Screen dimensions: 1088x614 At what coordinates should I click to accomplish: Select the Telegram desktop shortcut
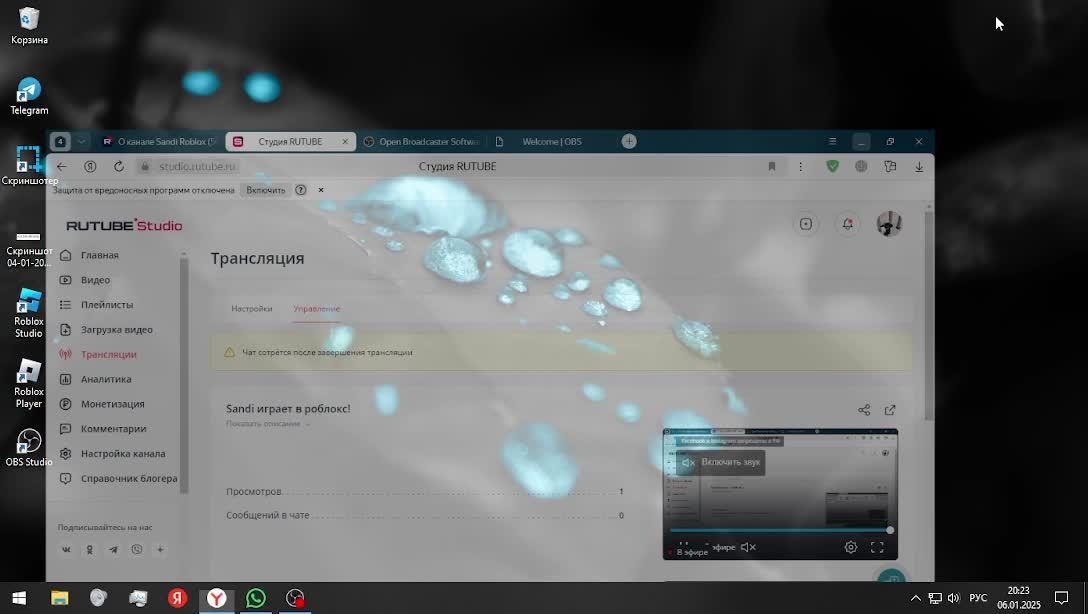28,96
